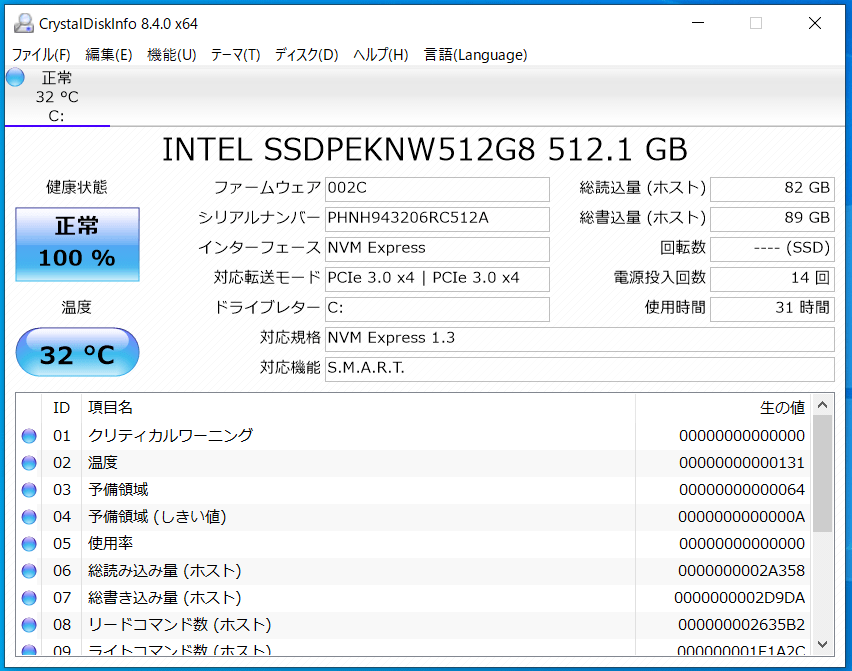Click the scroll up arrow of SMART list
The width and height of the screenshot is (852, 671).
coord(822,405)
